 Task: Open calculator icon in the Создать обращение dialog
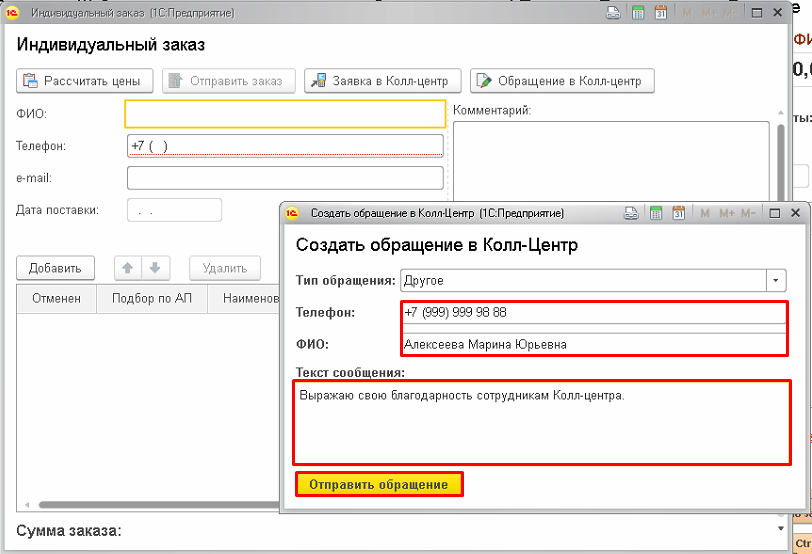[656, 213]
